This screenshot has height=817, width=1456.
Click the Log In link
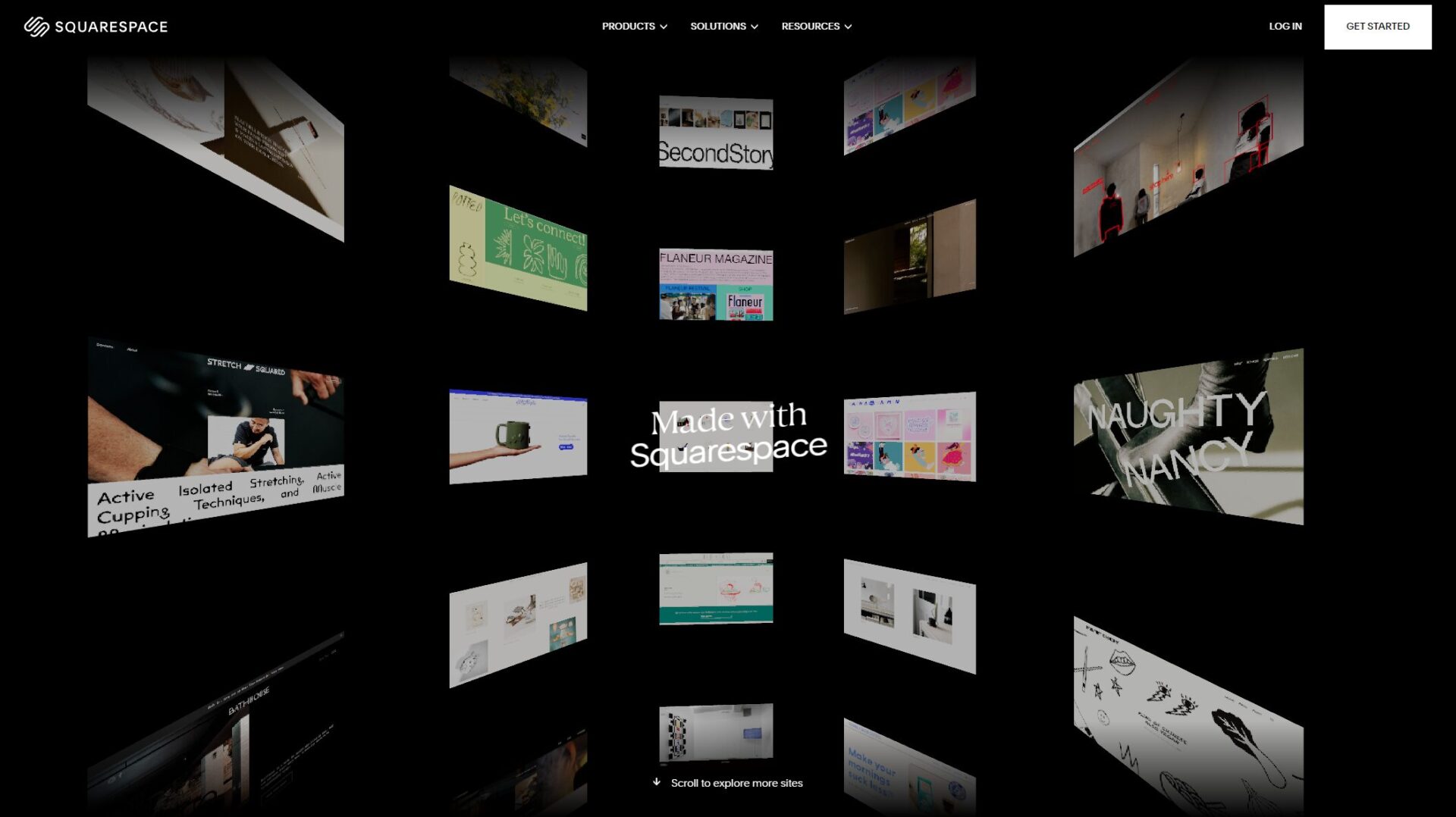pos(1285,26)
